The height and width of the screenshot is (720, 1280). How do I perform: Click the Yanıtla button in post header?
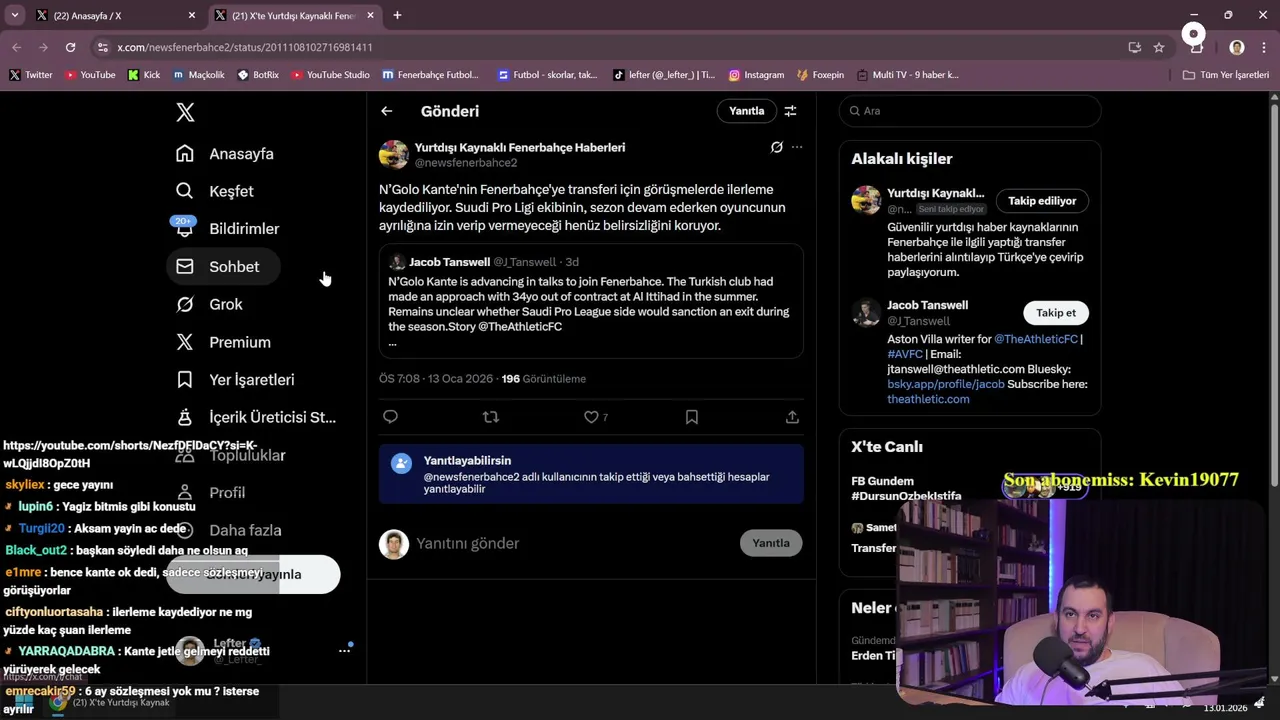pos(746,111)
